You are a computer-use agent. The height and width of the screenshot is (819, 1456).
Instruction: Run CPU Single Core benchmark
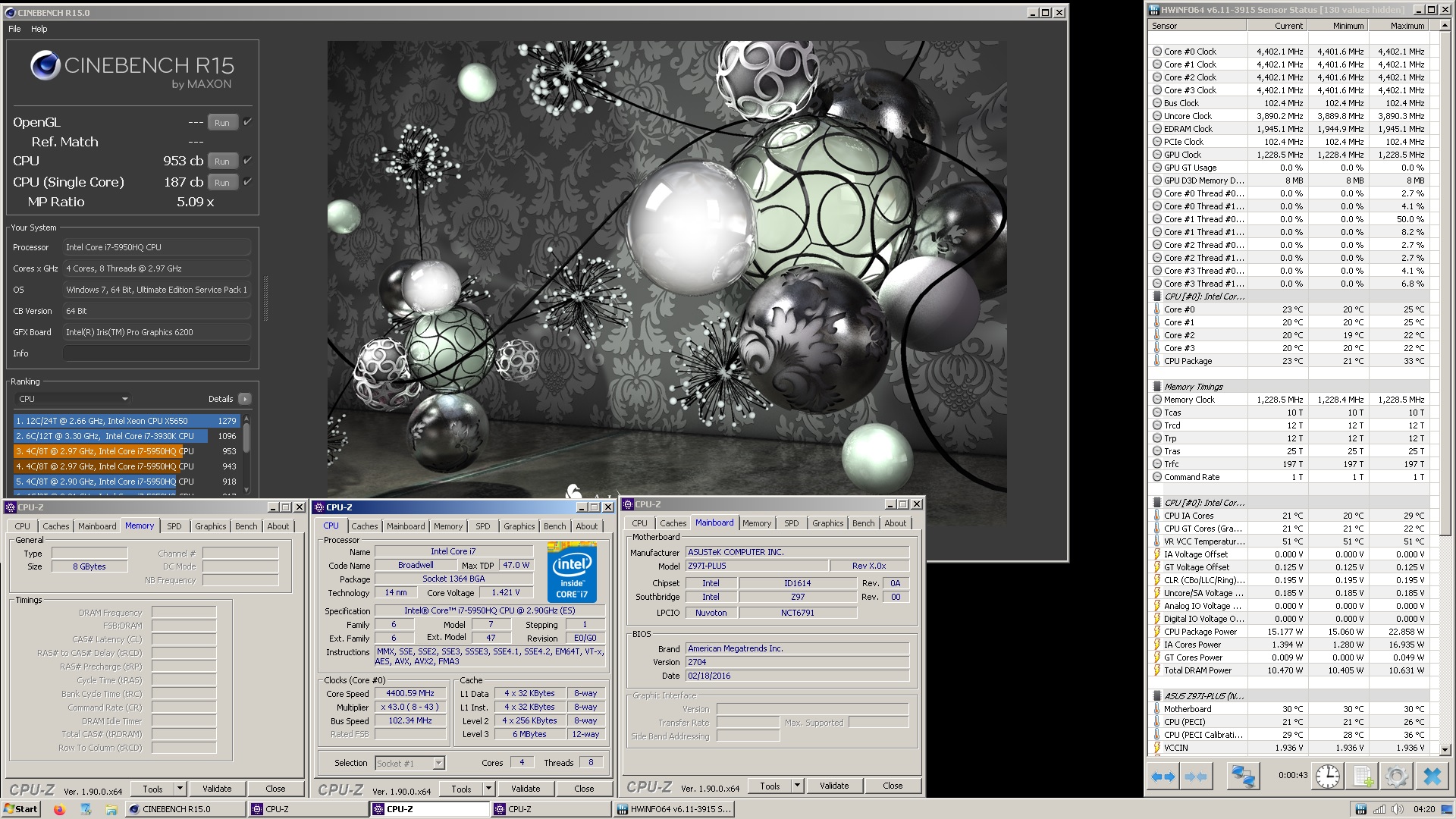(x=222, y=182)
